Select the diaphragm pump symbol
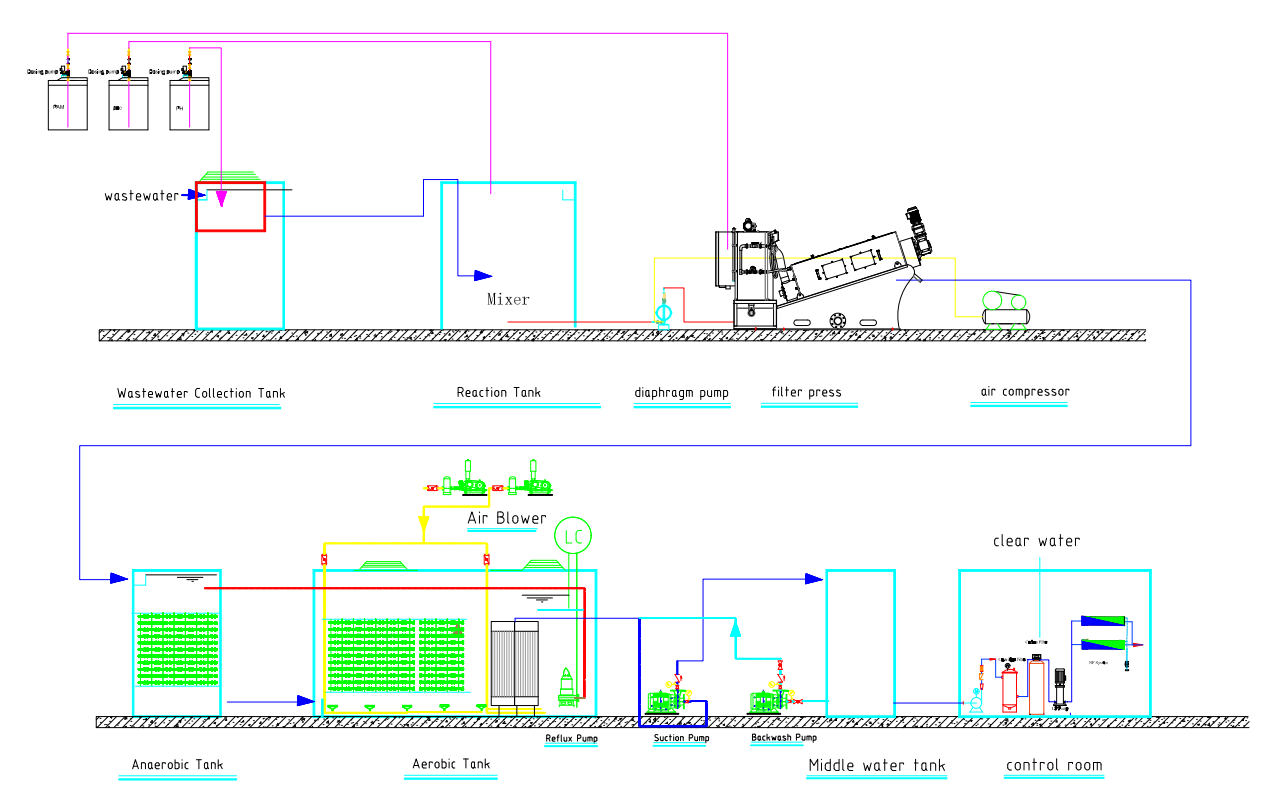Image resolution: width=1282 pixels, height=807 pixels. (662, 312)
